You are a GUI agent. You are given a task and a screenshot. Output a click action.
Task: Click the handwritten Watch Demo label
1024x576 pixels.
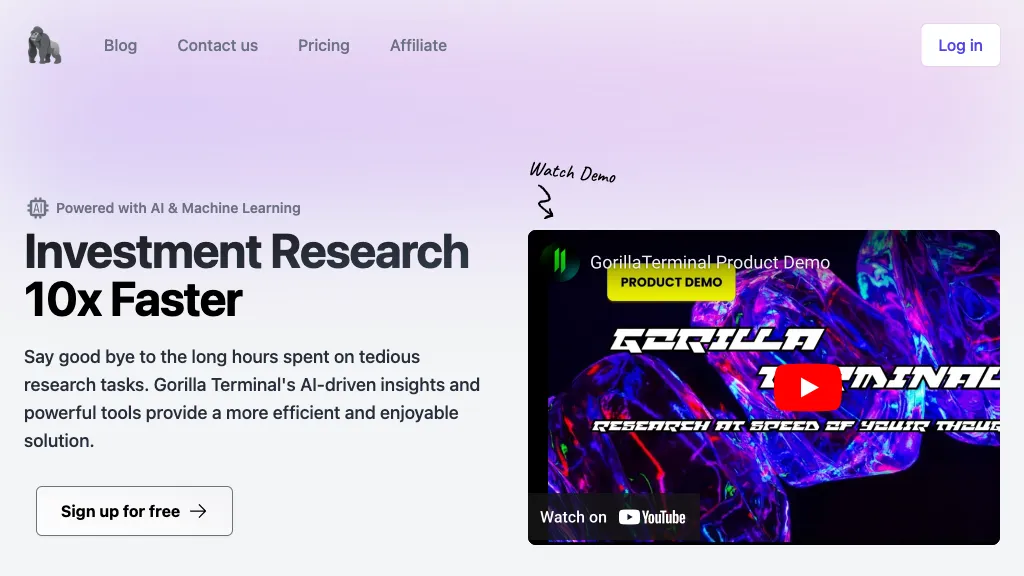click(x=572, y=172)
